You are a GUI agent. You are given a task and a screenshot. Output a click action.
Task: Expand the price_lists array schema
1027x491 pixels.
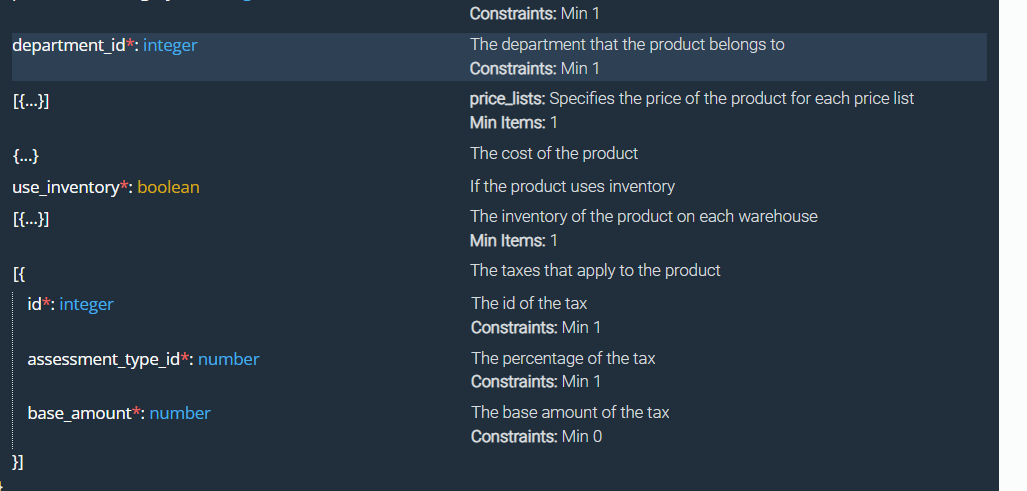31,101
